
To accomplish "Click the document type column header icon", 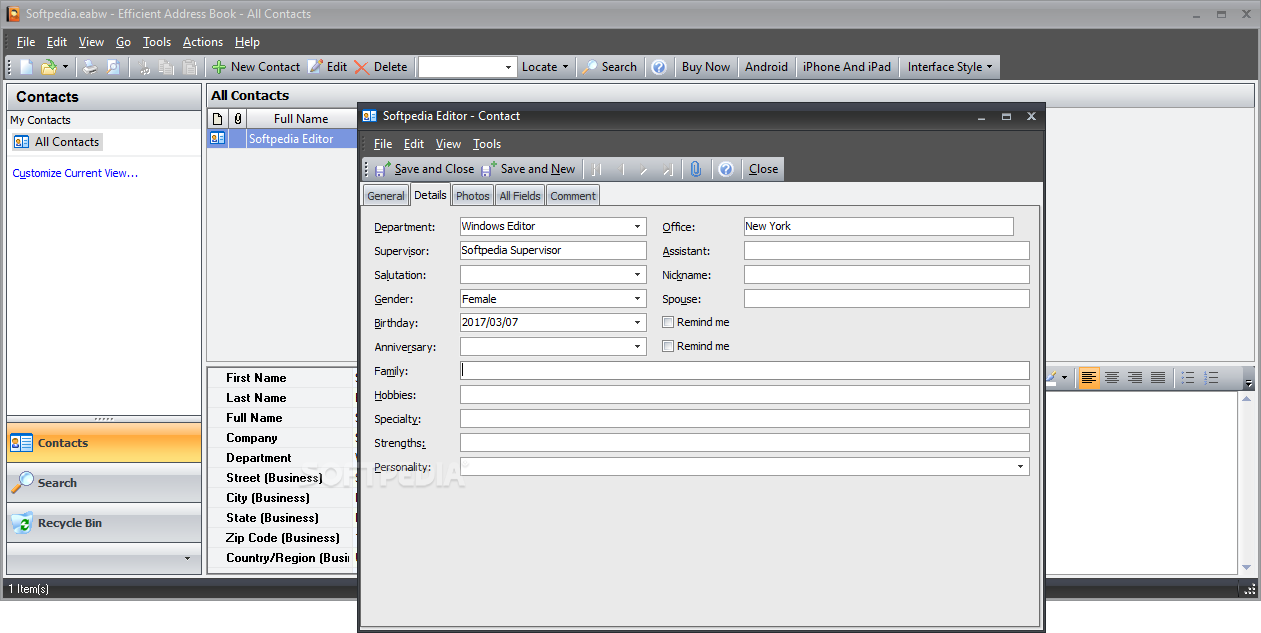I will [218, 118].
